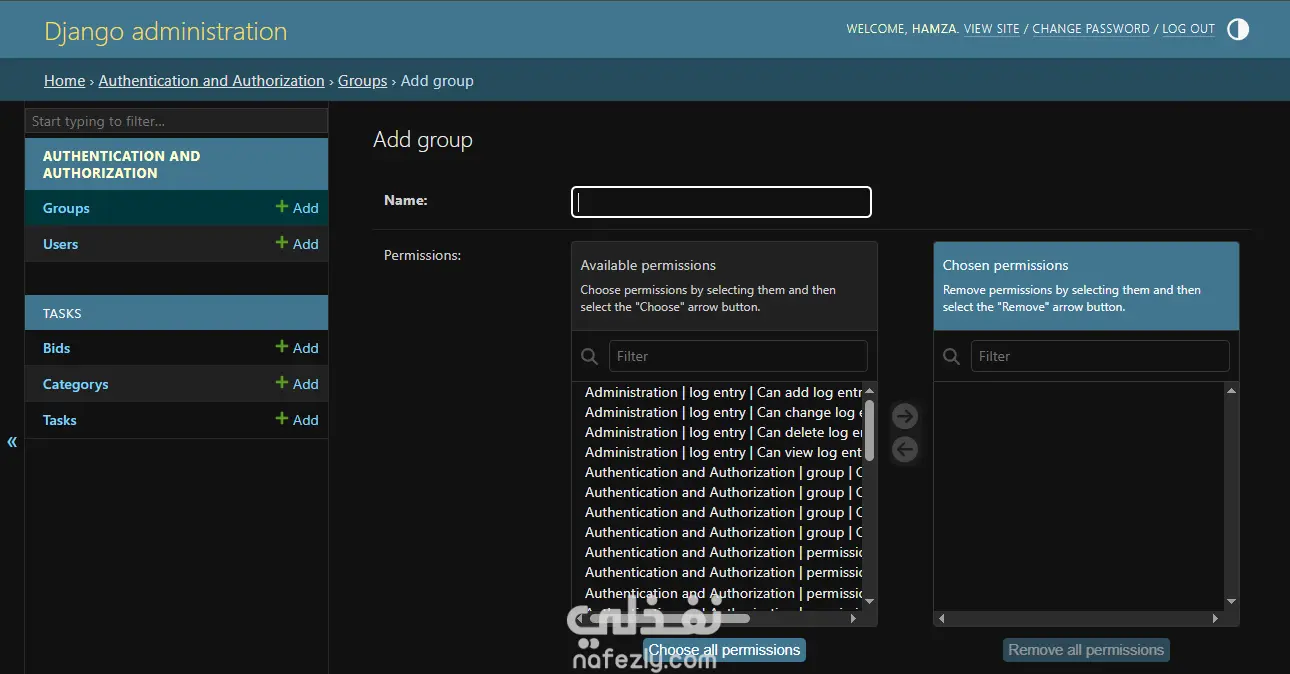Click the plus Add next to Bids
The image size is (1290, 674).
[297, 348]
